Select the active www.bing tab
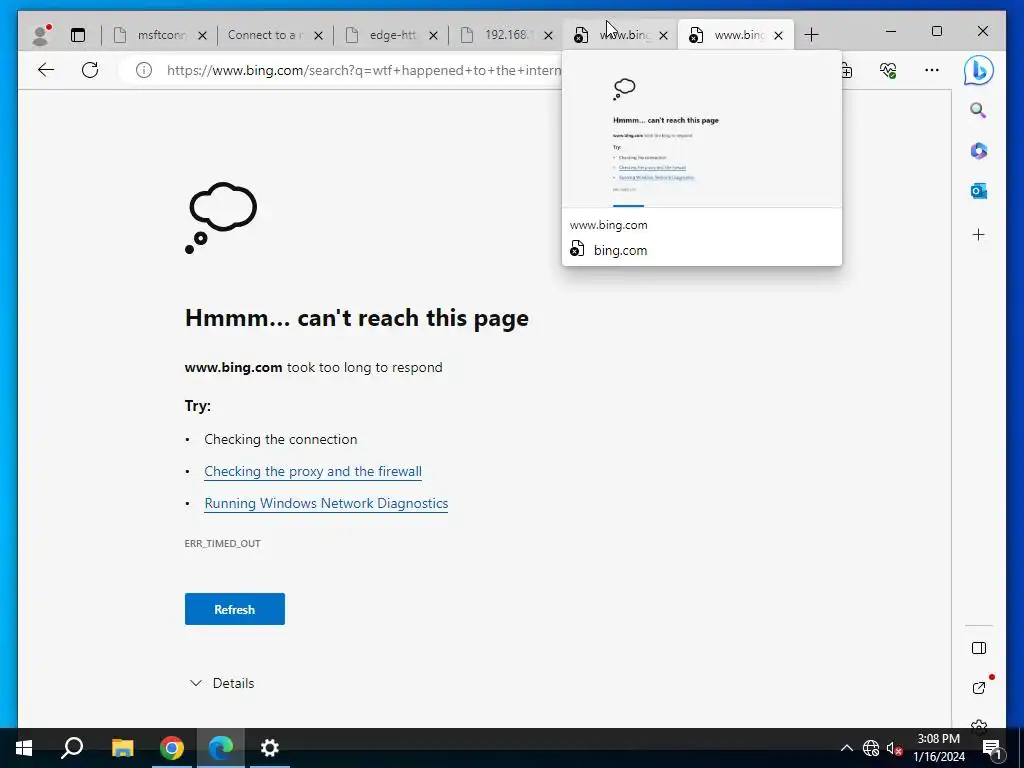The height and width of the screenshot is (768, 1024). click(736, 35)
